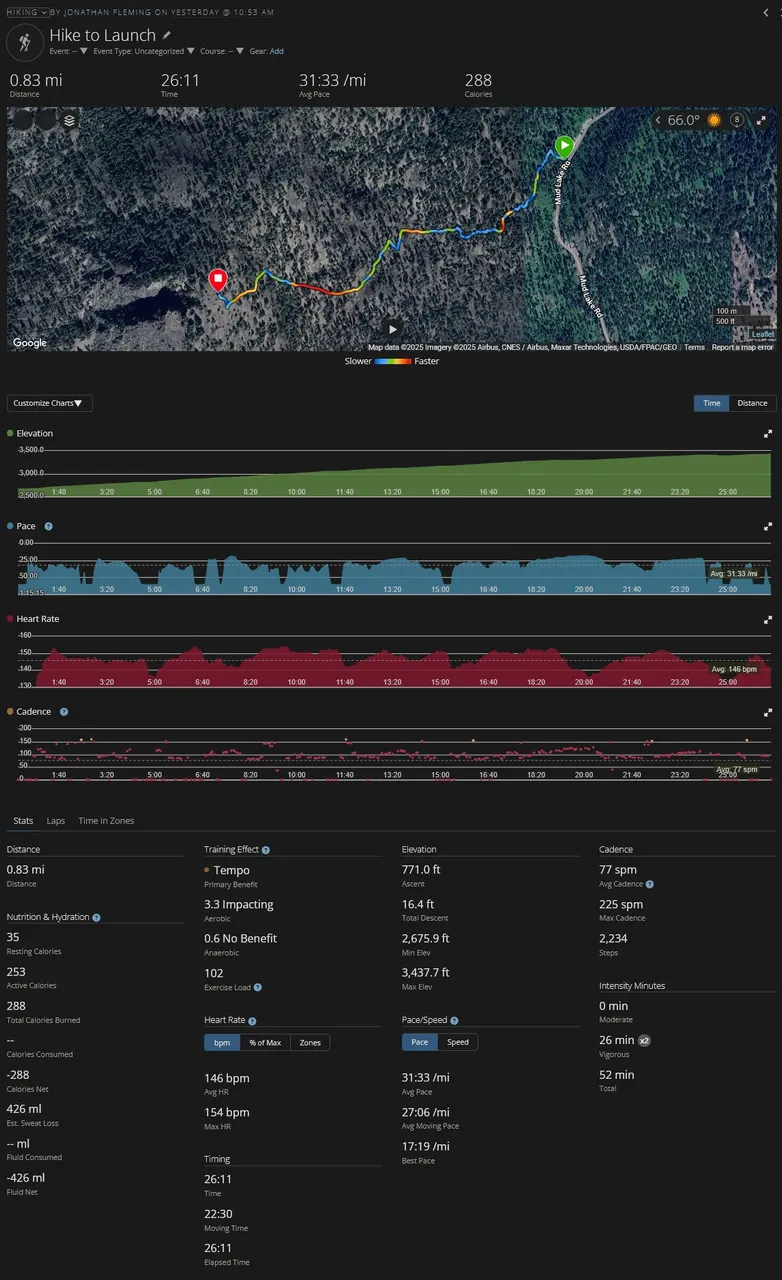This screenshot has height=1280, width=782.
Task: Show heart rate as % of Max
Action: click(x=266, y=1042)
